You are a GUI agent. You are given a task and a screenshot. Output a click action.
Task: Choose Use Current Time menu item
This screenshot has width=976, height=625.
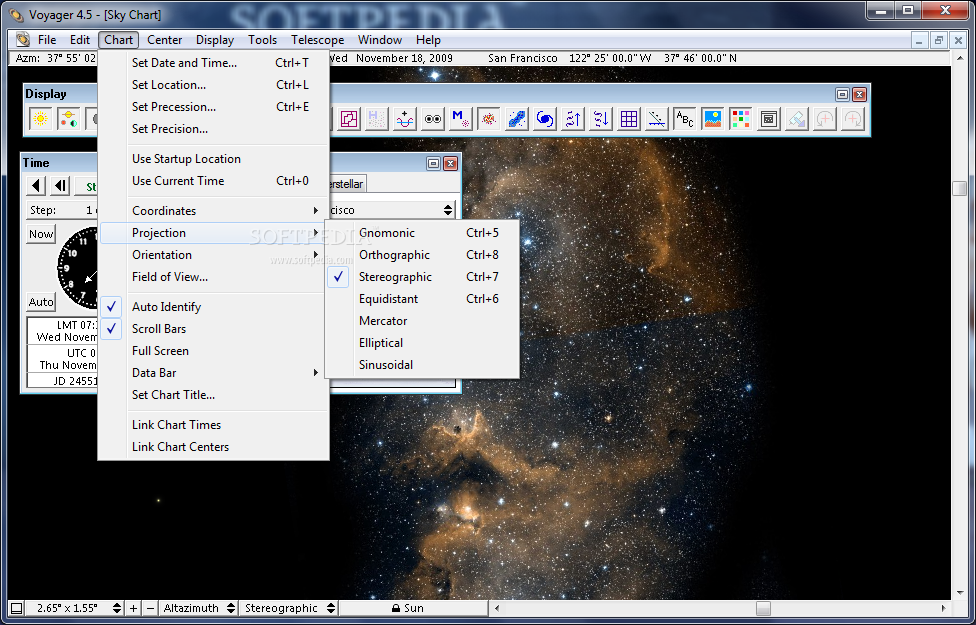coord(213,181)
